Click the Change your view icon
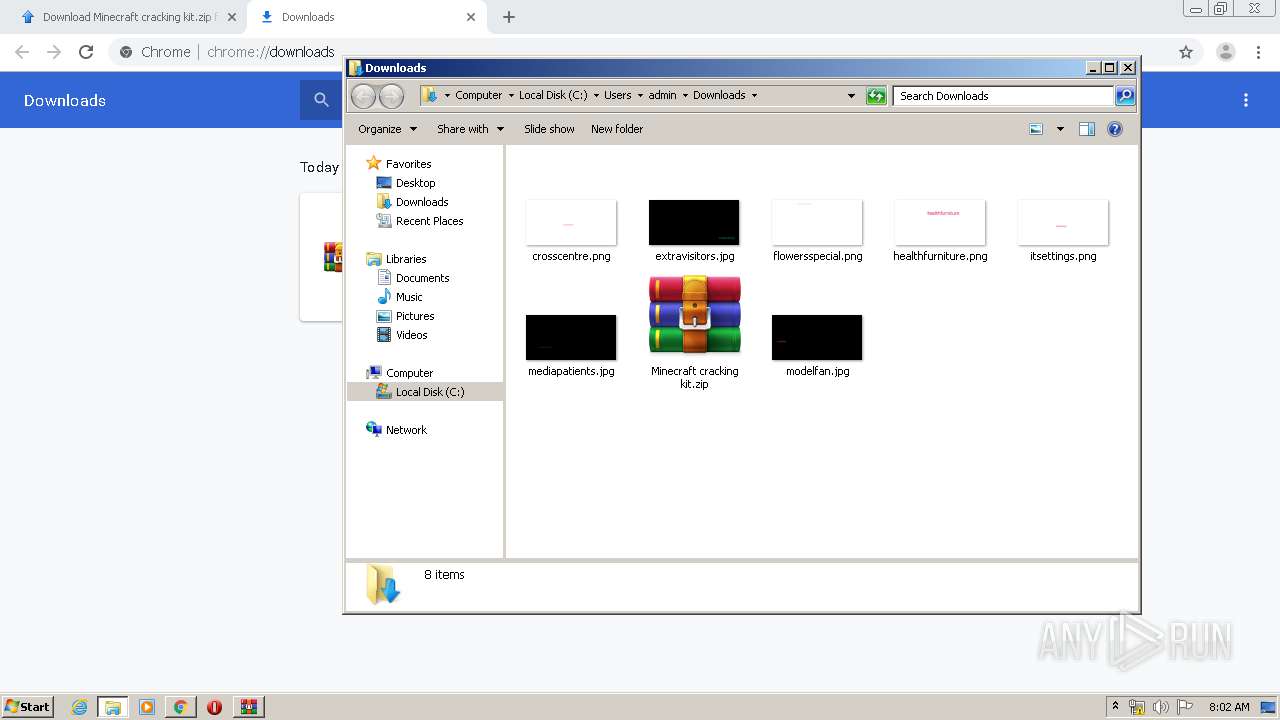 [1036, 129]
